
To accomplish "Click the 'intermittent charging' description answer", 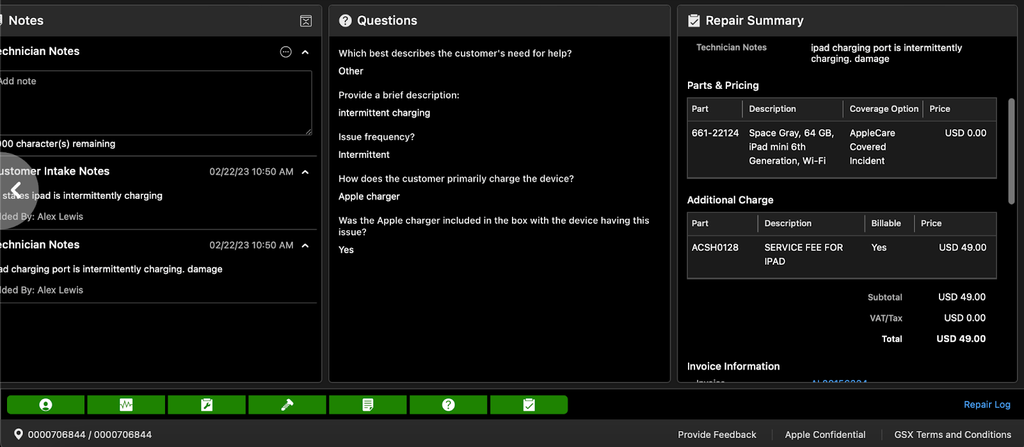I will point(384,113).
